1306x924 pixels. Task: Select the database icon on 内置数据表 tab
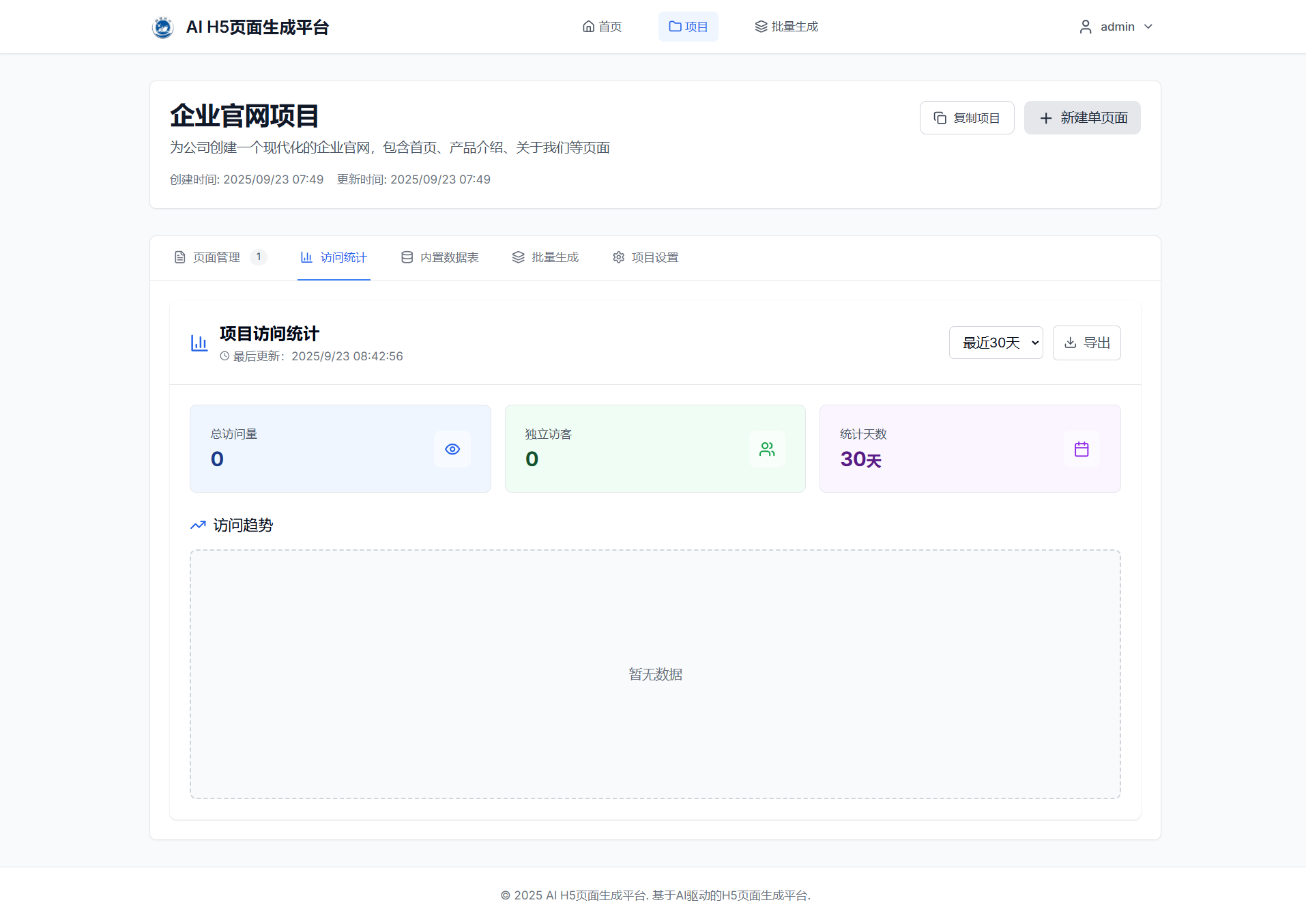tap(407, 257)
